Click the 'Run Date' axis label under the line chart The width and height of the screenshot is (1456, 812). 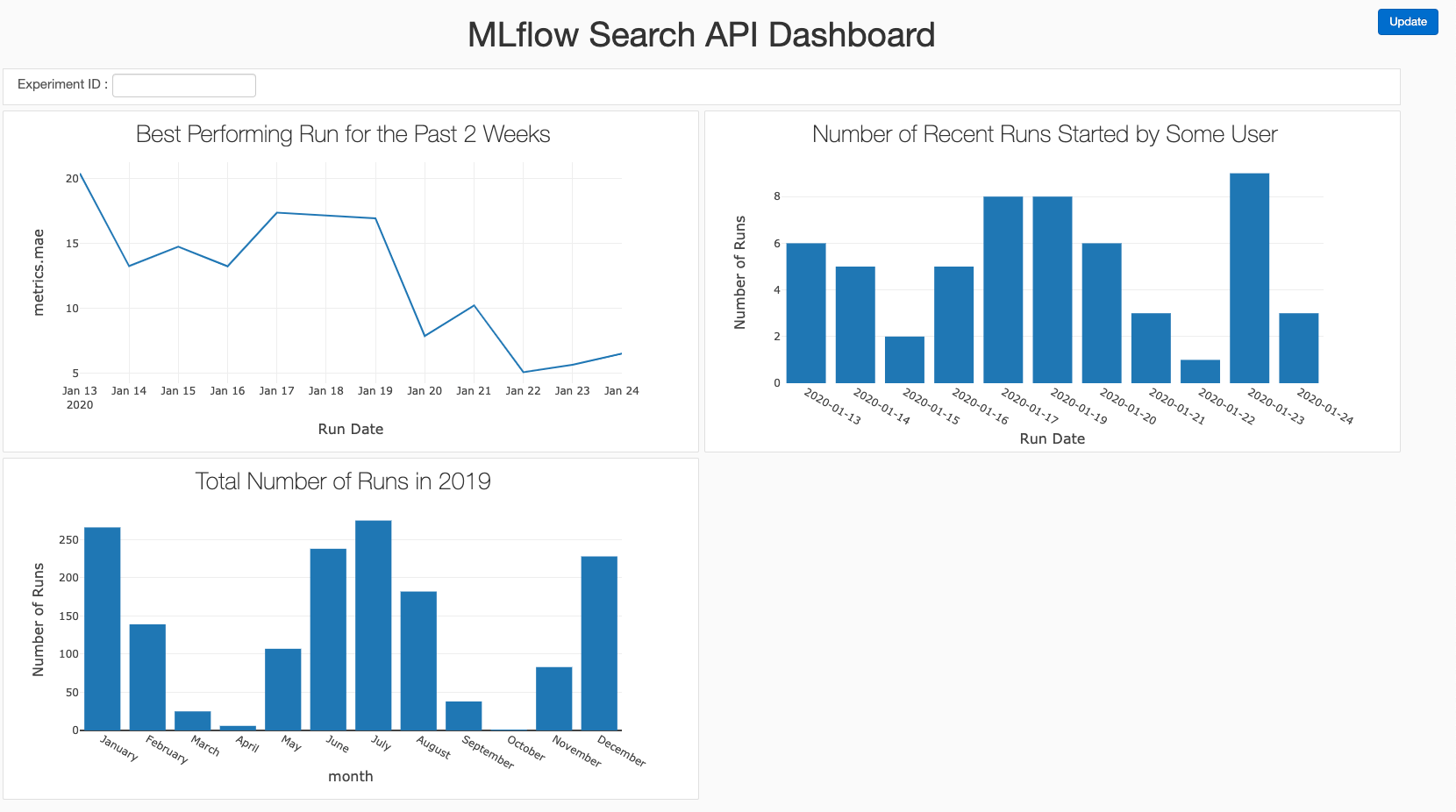(350, 429)
